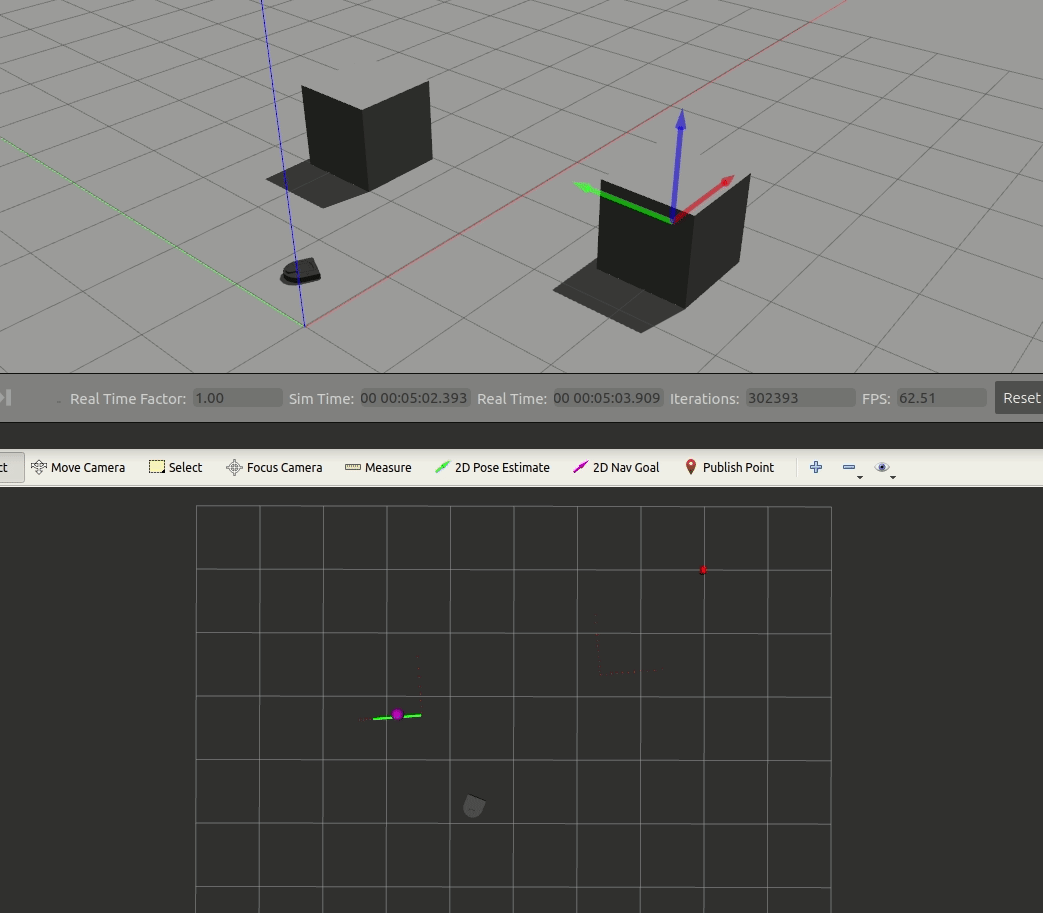Activate the Publish Point tool

729,467
